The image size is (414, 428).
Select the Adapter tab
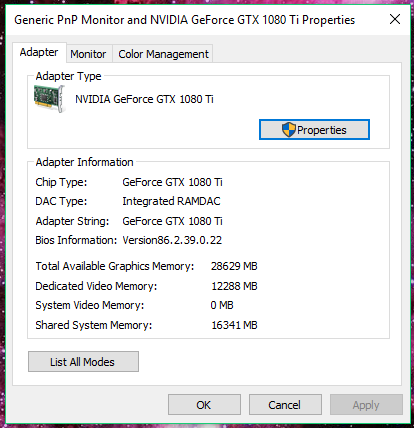click(x=39, y=52)
